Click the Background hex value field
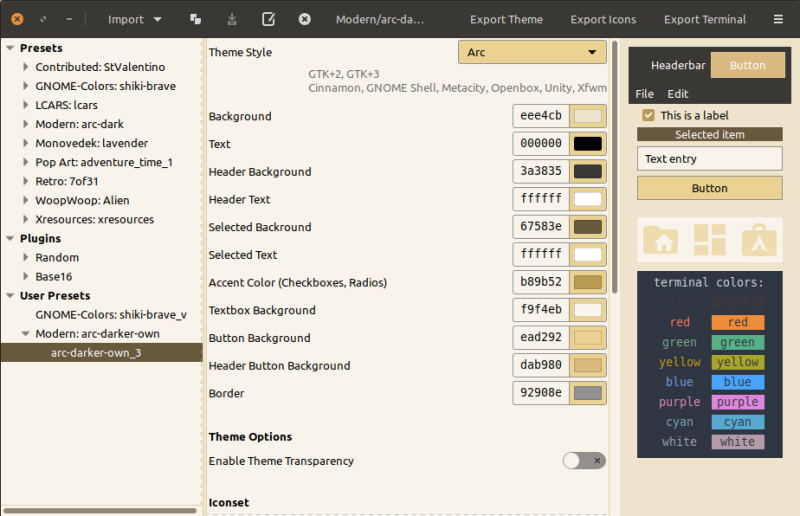Screen dimensions: 800x516 [541, 116]
